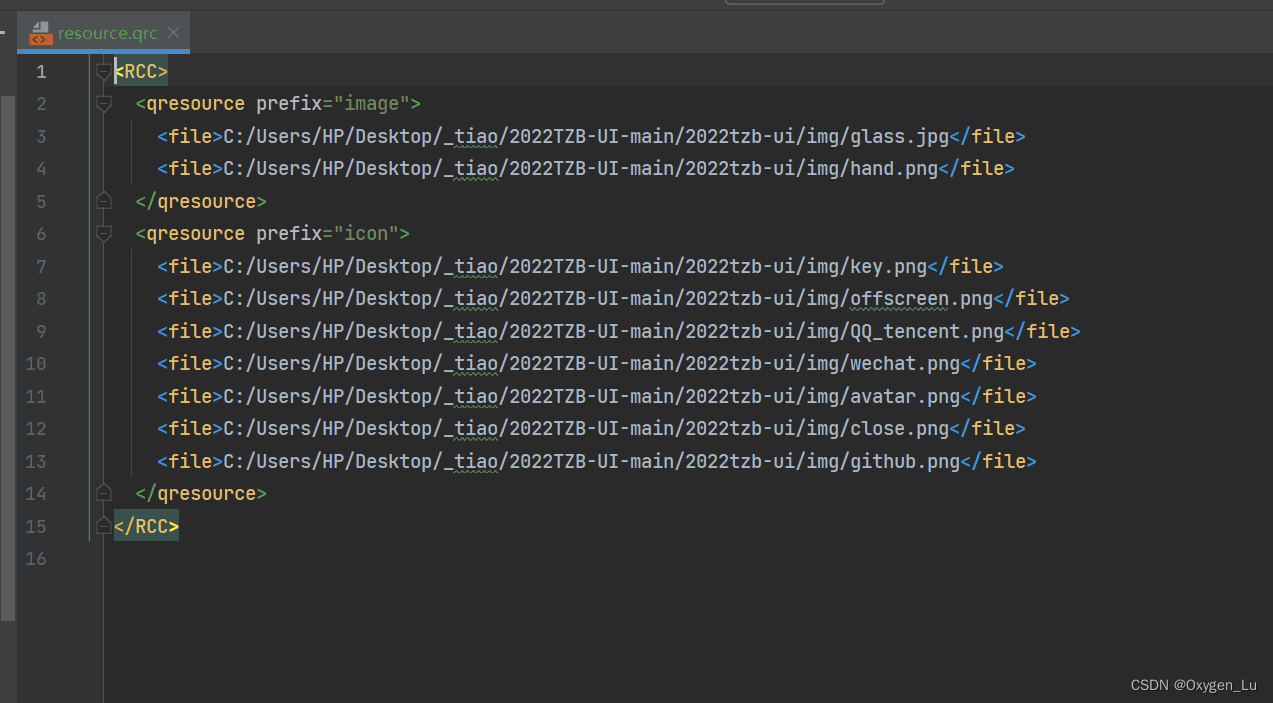Click line number 1 in the gutter
Image resolution: width=1273 pixels, height=703 pixels.
pyautogui.click(x=41, y=71)
